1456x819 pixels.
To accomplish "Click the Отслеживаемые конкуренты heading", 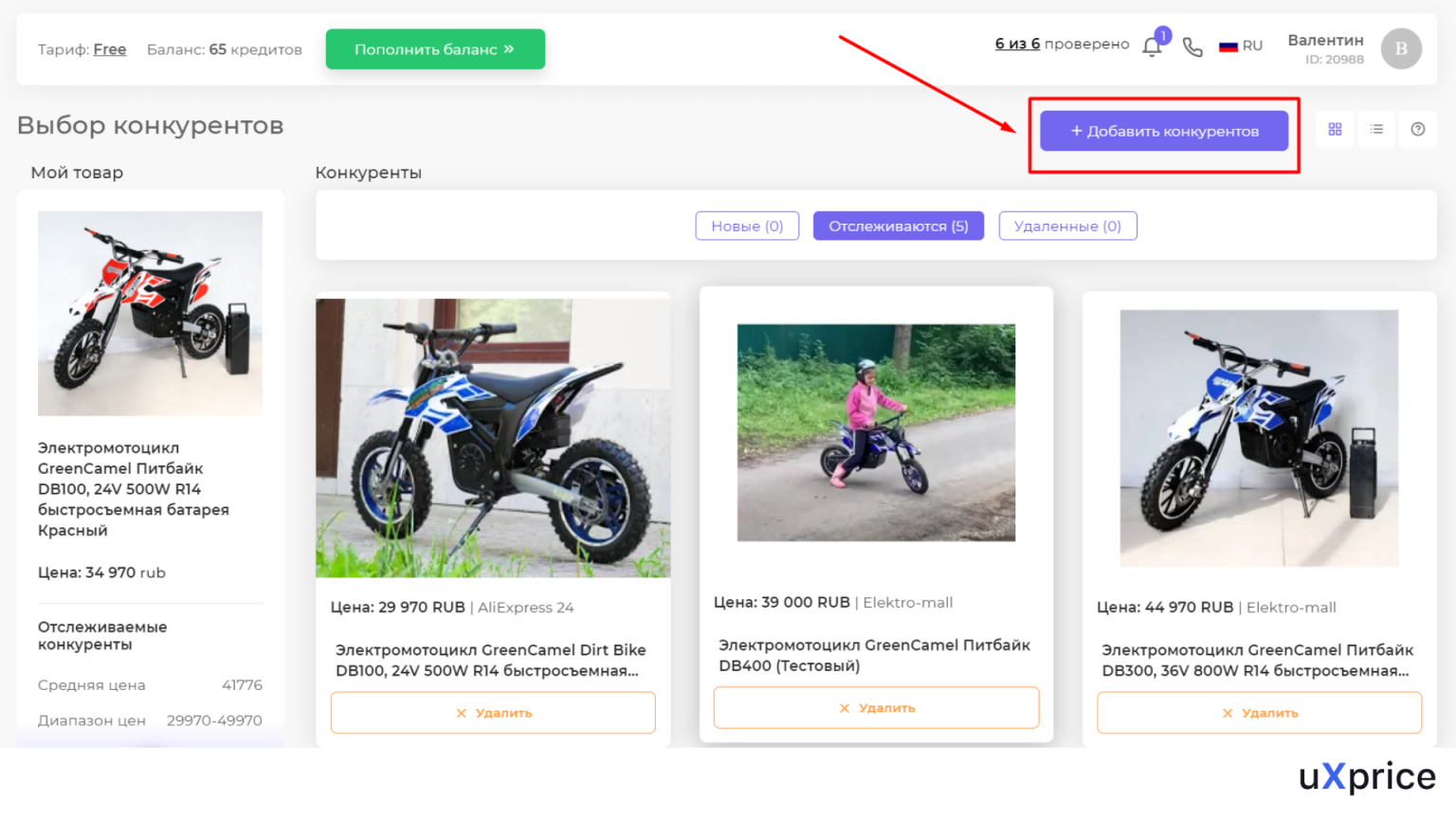I will tap(102, 636).
